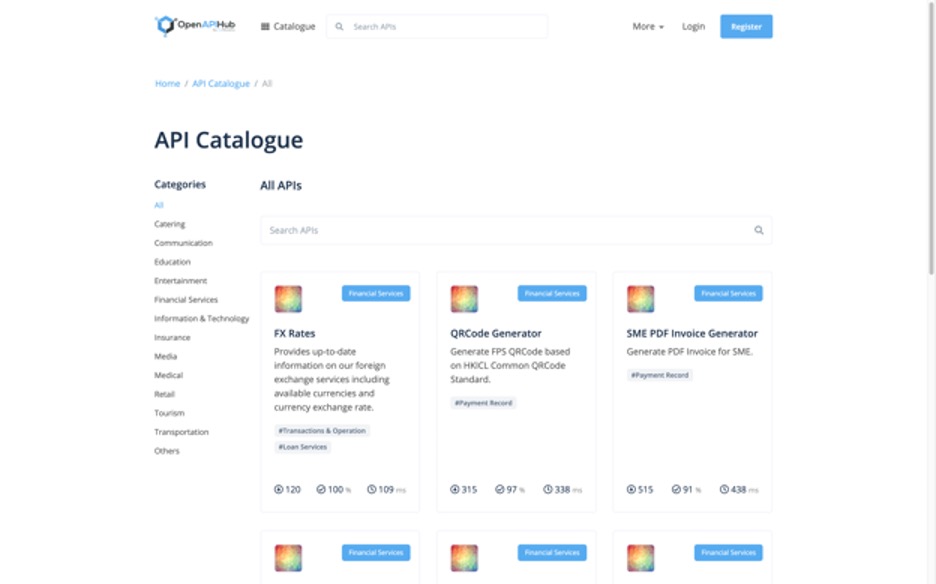Click the response time clock icon on FX Rates
The width and height of the screenshot is (936, 584).
pyautogui.click(x=372, y=489)
